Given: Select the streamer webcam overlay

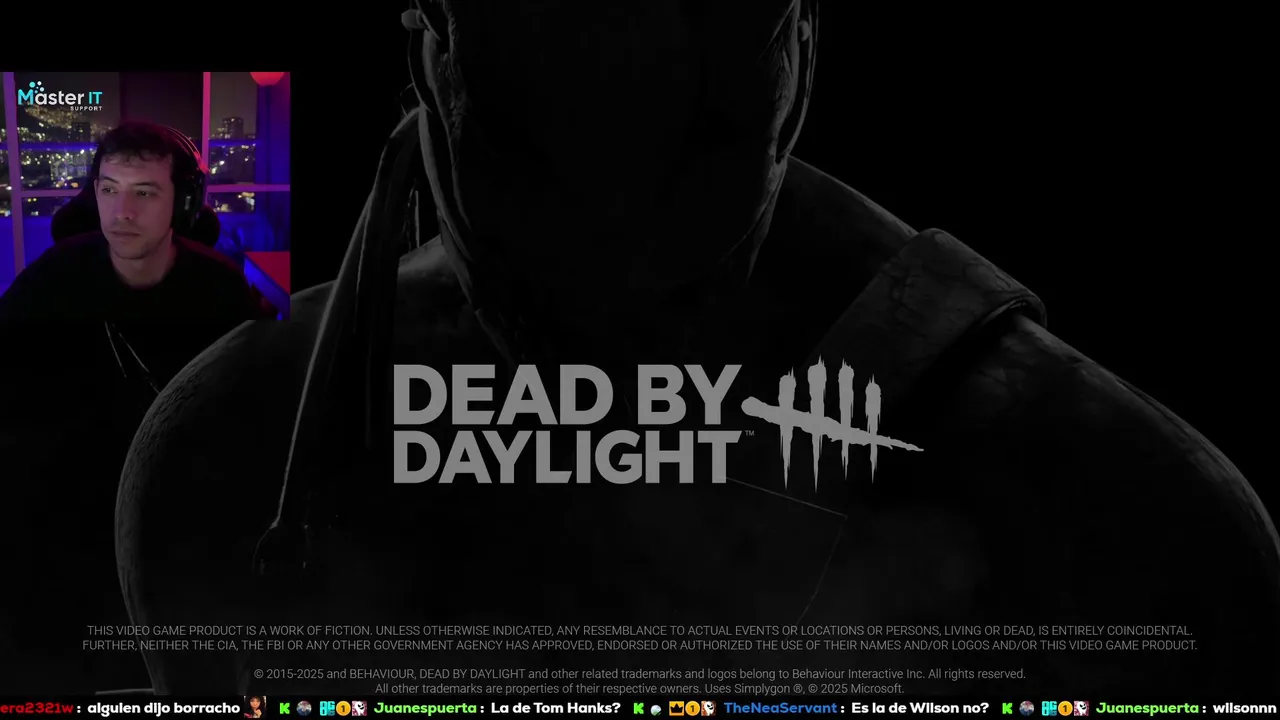Looking at the screenshot, I should pos(145,196).
